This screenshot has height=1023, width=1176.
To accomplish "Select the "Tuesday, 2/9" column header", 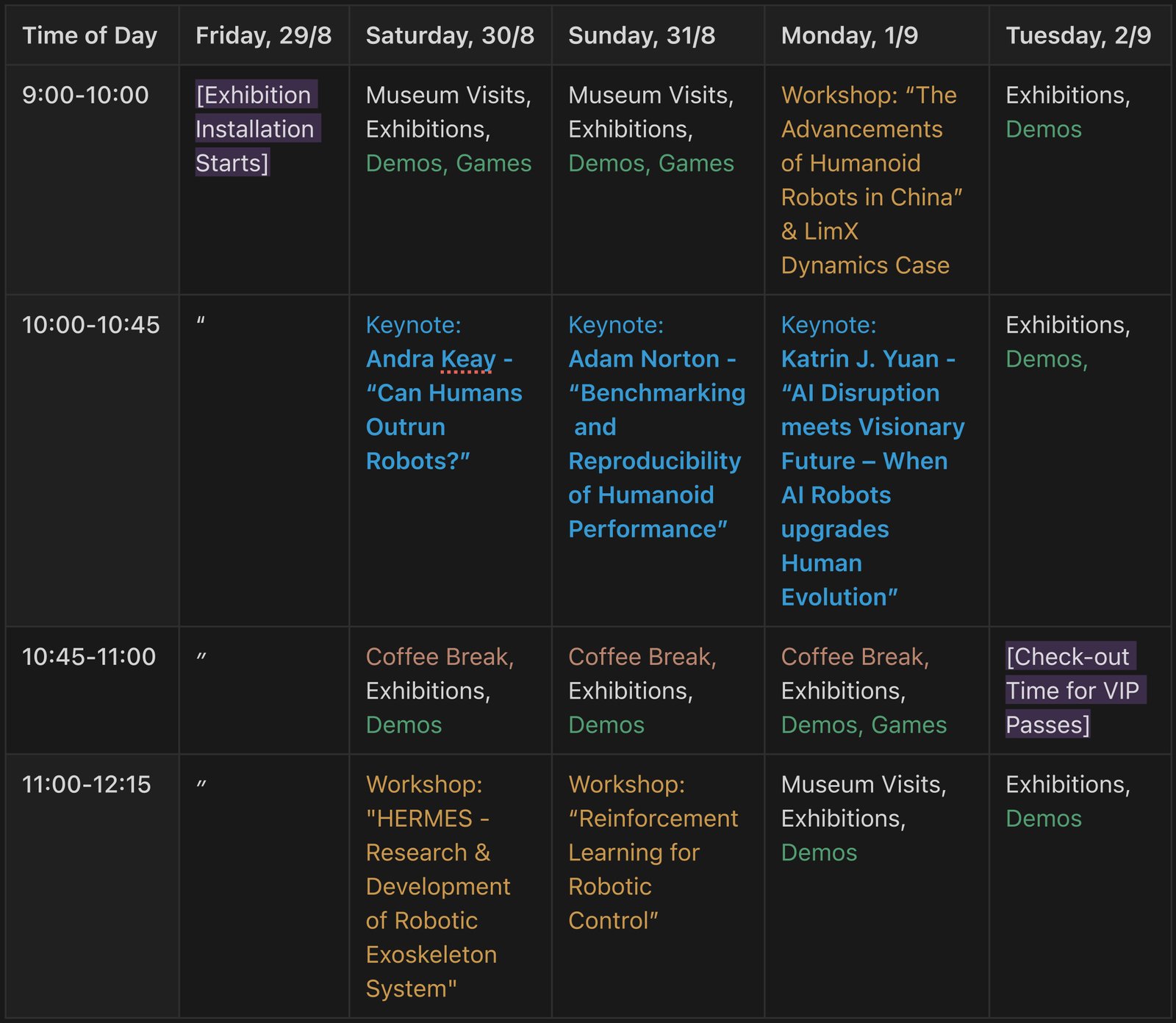I will 1078,35.
